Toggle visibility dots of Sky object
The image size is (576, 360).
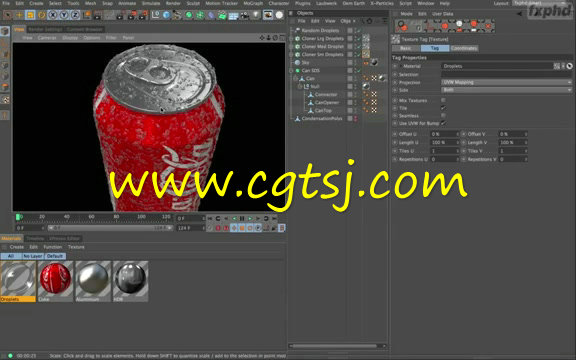[356, 62]
